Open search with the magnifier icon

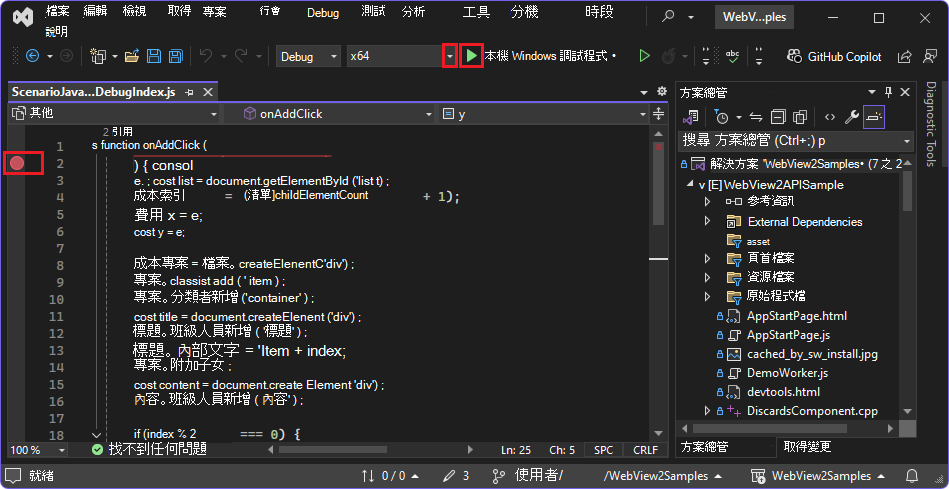click(x=668, y=17)
